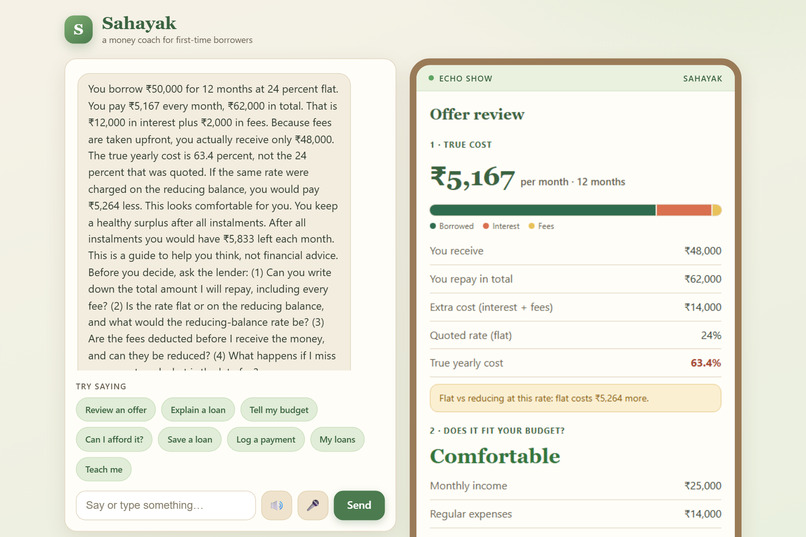Click the 'Monthly income' ₹25,000 value
The image size is (806, 537).
pos(703,486)
